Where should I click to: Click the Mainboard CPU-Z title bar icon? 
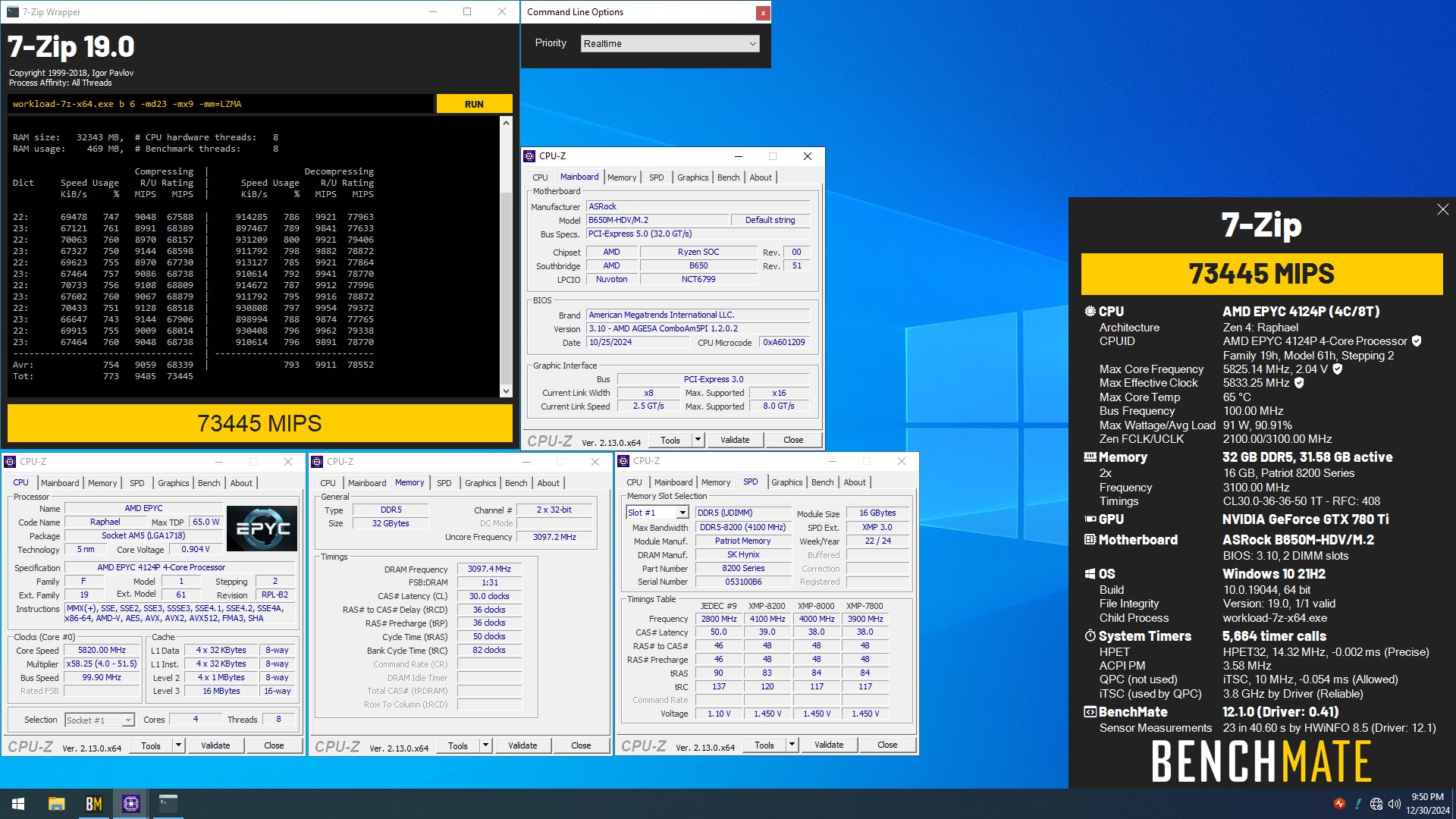(x=529, y=156)
